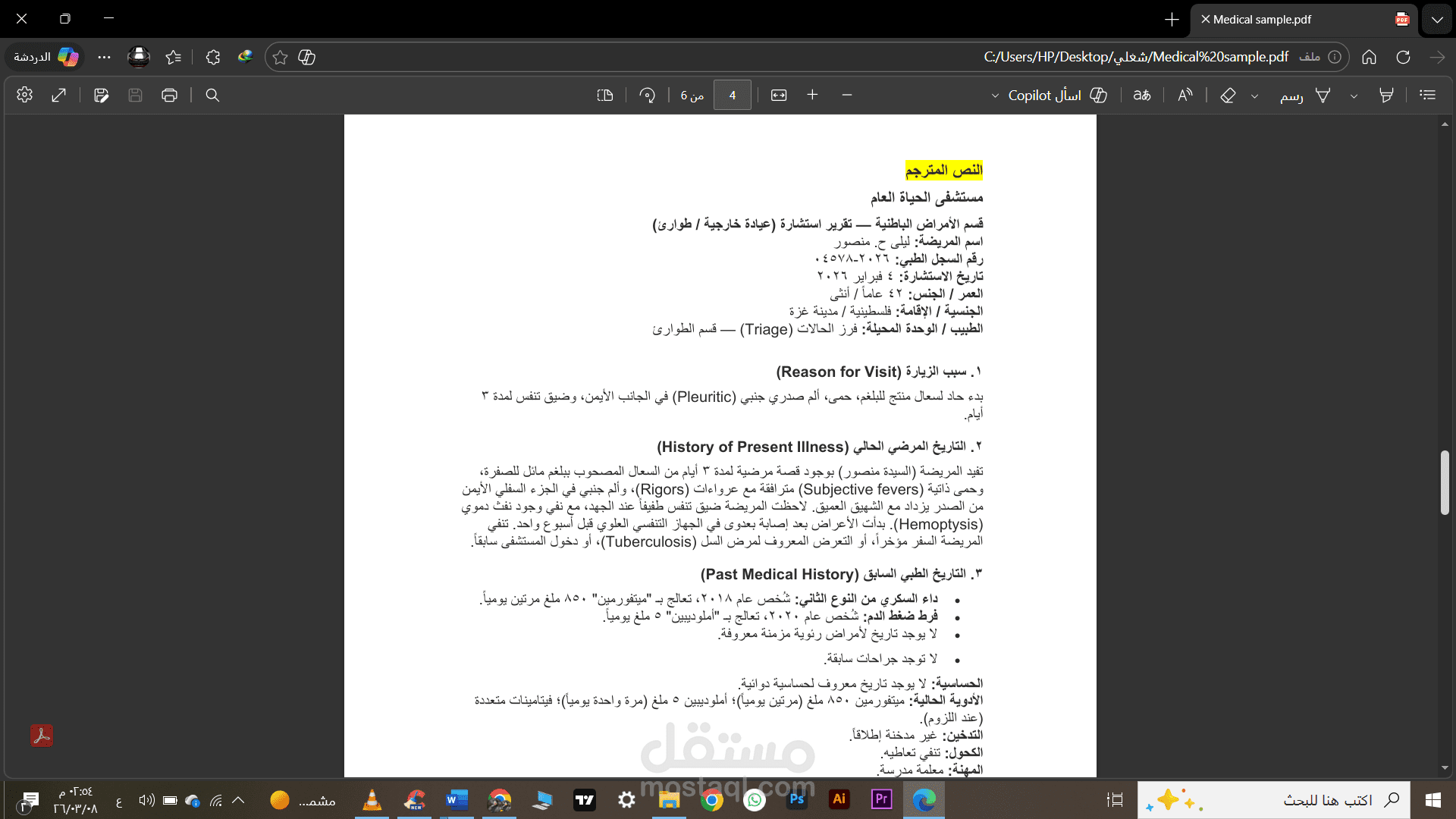
Task: Open the tab actions chevron menu
Action: click(x=1437, y=20)
